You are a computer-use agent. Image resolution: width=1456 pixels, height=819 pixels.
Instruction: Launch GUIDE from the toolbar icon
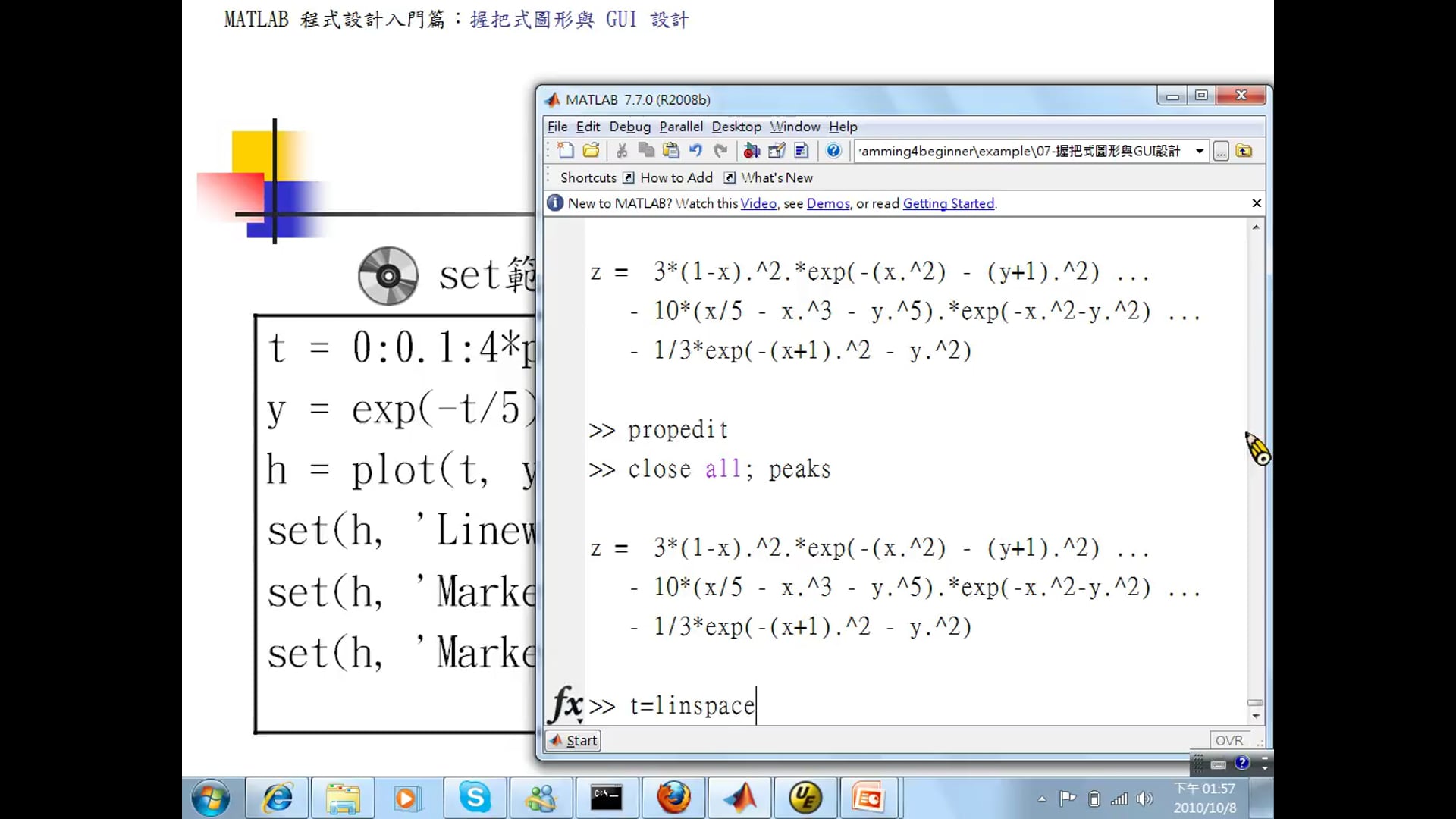coord(777,151)
